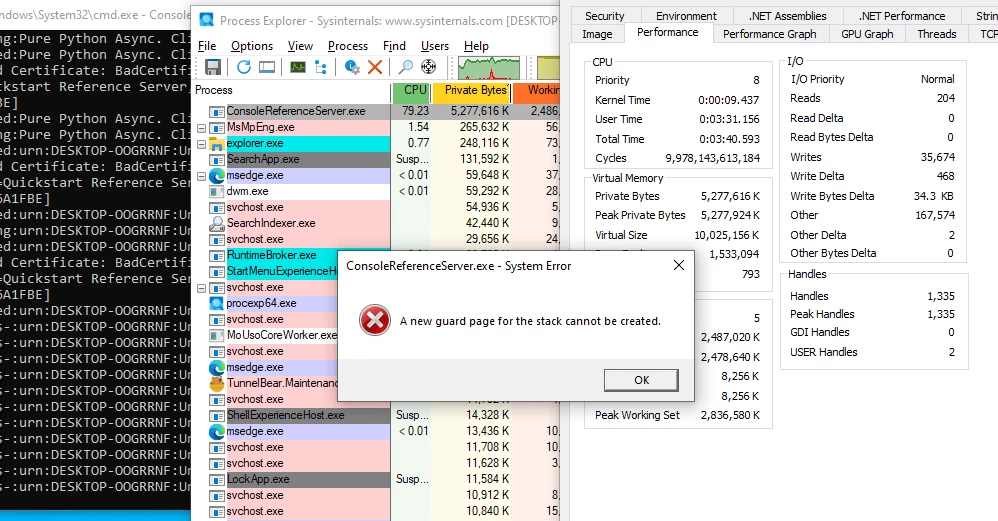
Task: Open the Options menu
Action: tap(252, 46)
